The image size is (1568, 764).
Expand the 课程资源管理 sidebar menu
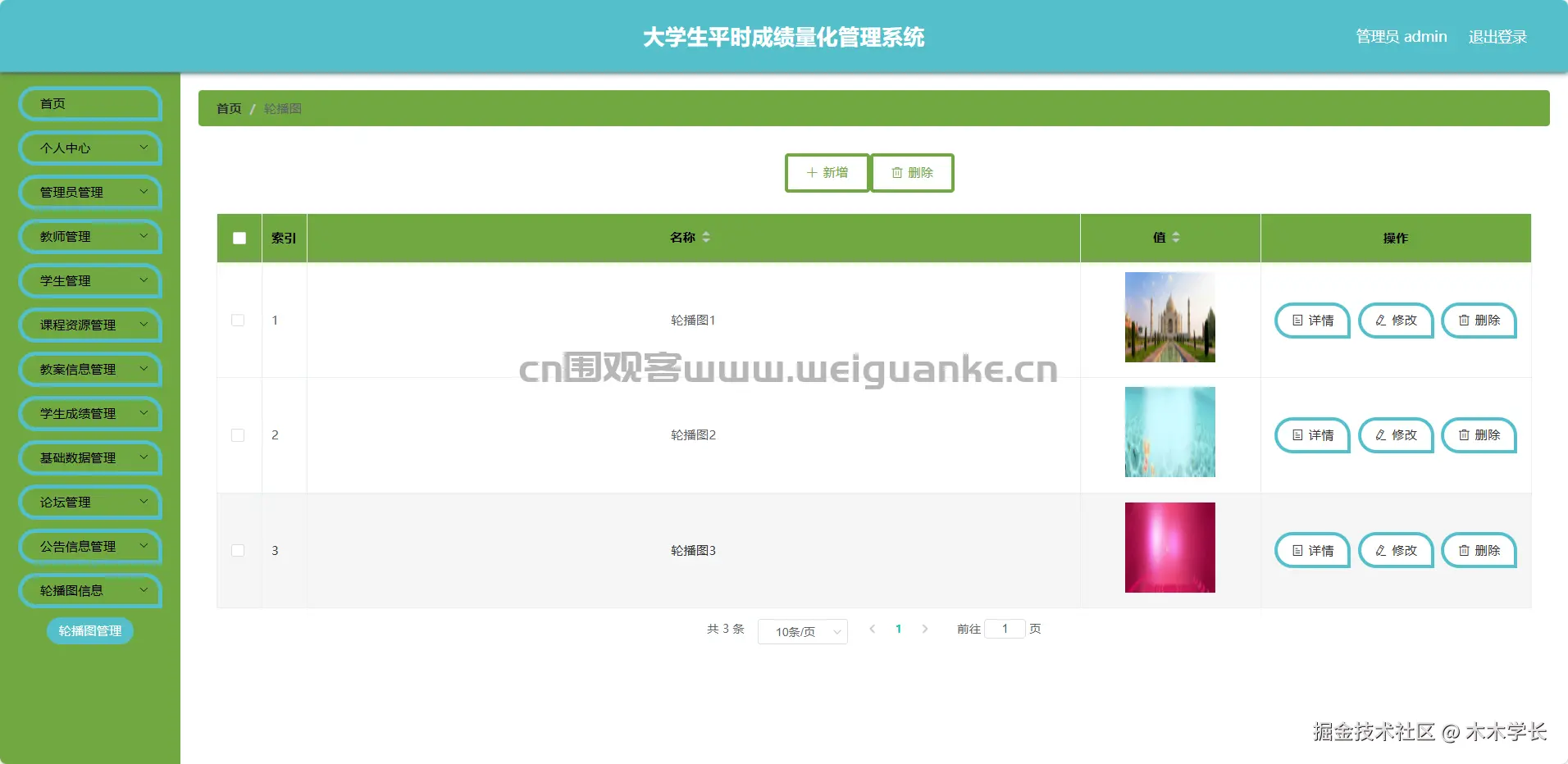coord(90,325)
